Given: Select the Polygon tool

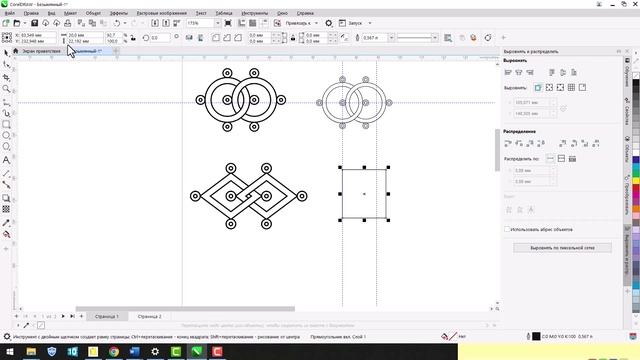Looking at the screenshot, I should [x=6, y=147].
